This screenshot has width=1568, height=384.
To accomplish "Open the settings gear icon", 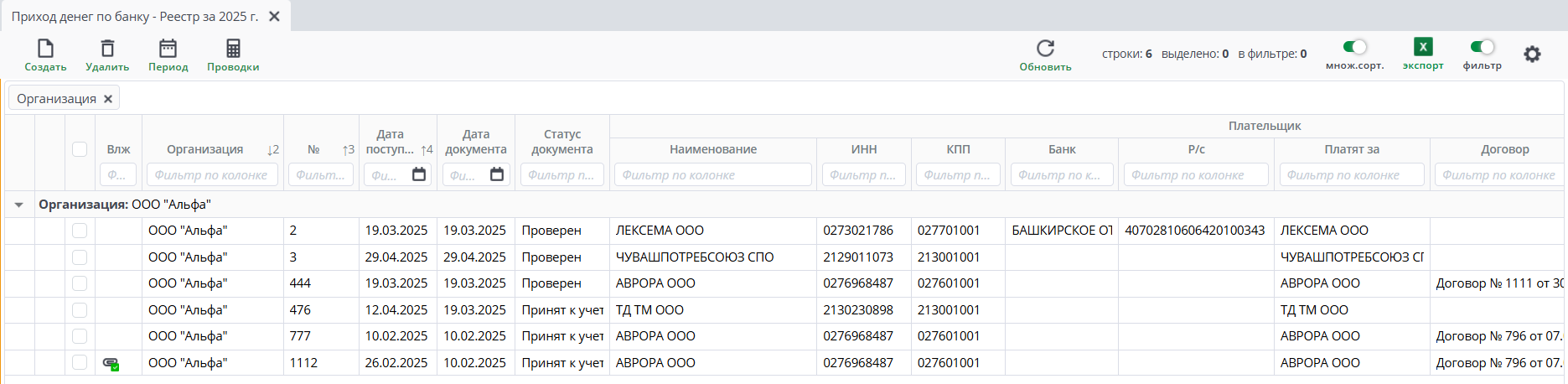I will tap(1532, 54).
